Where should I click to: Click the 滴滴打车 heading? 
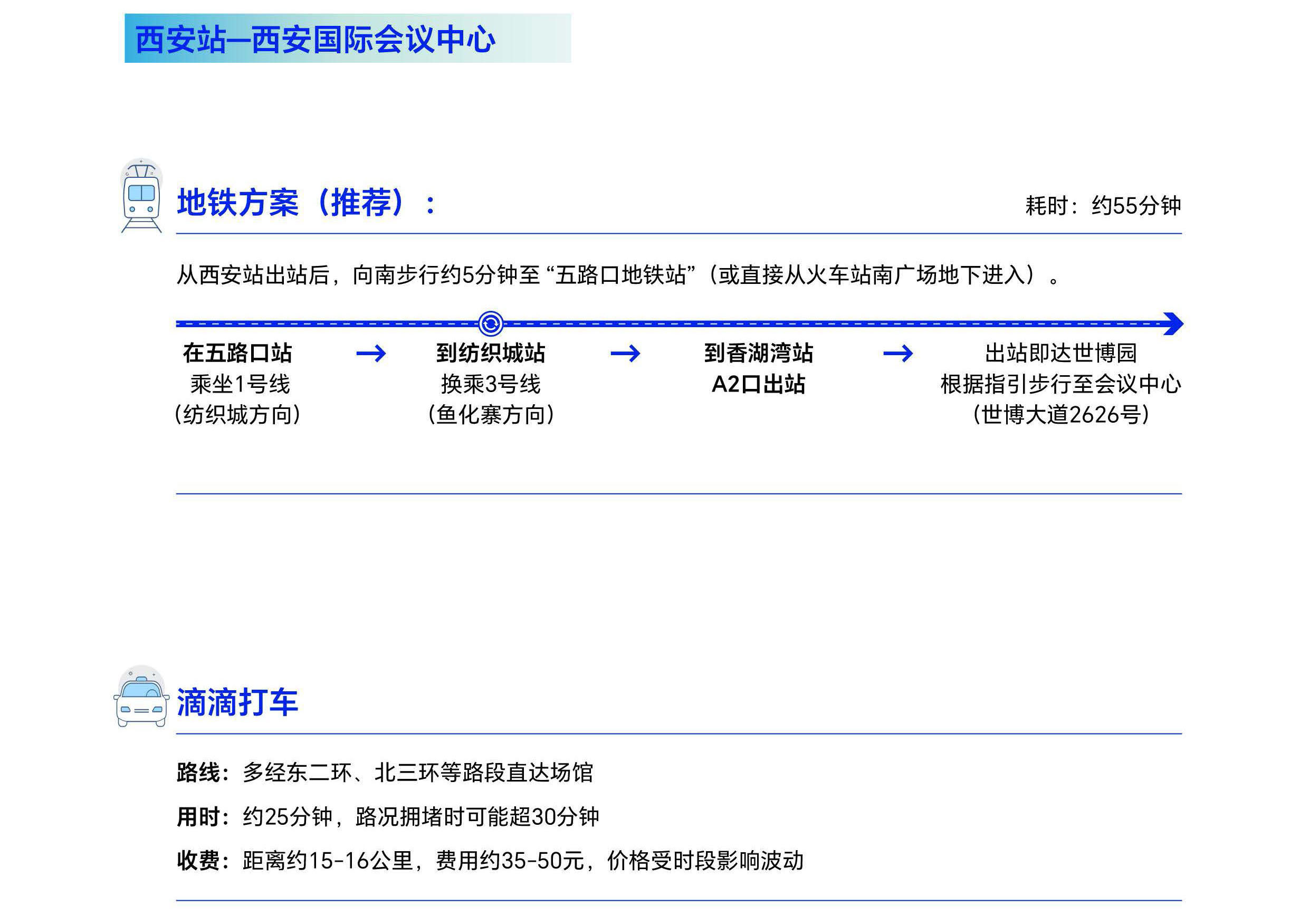pos(237,702)
